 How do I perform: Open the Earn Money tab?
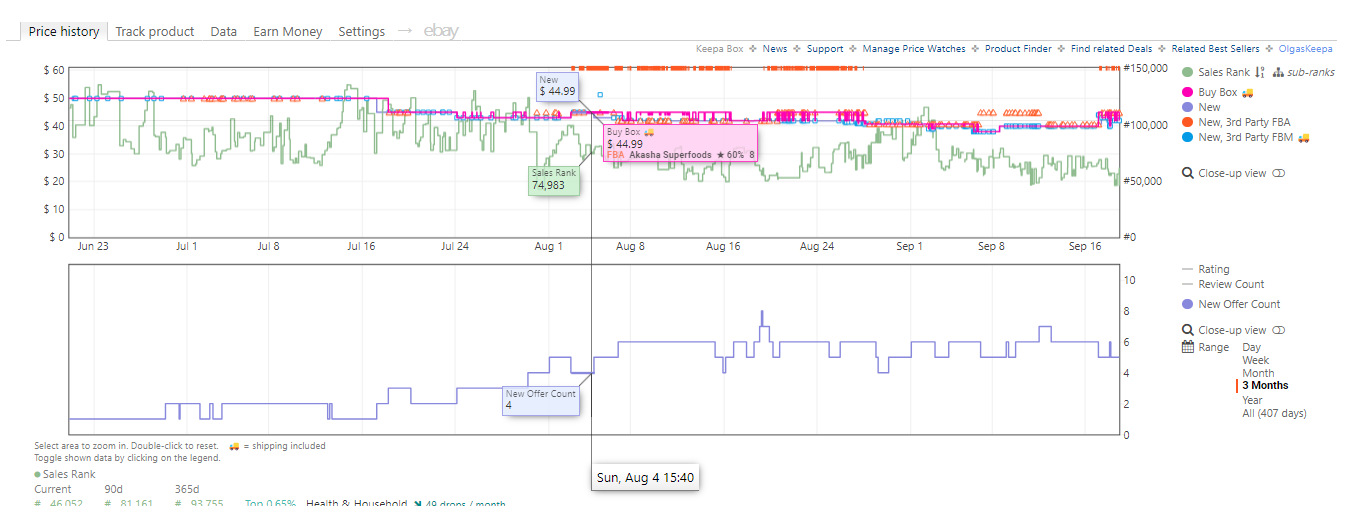click(288, 31)
